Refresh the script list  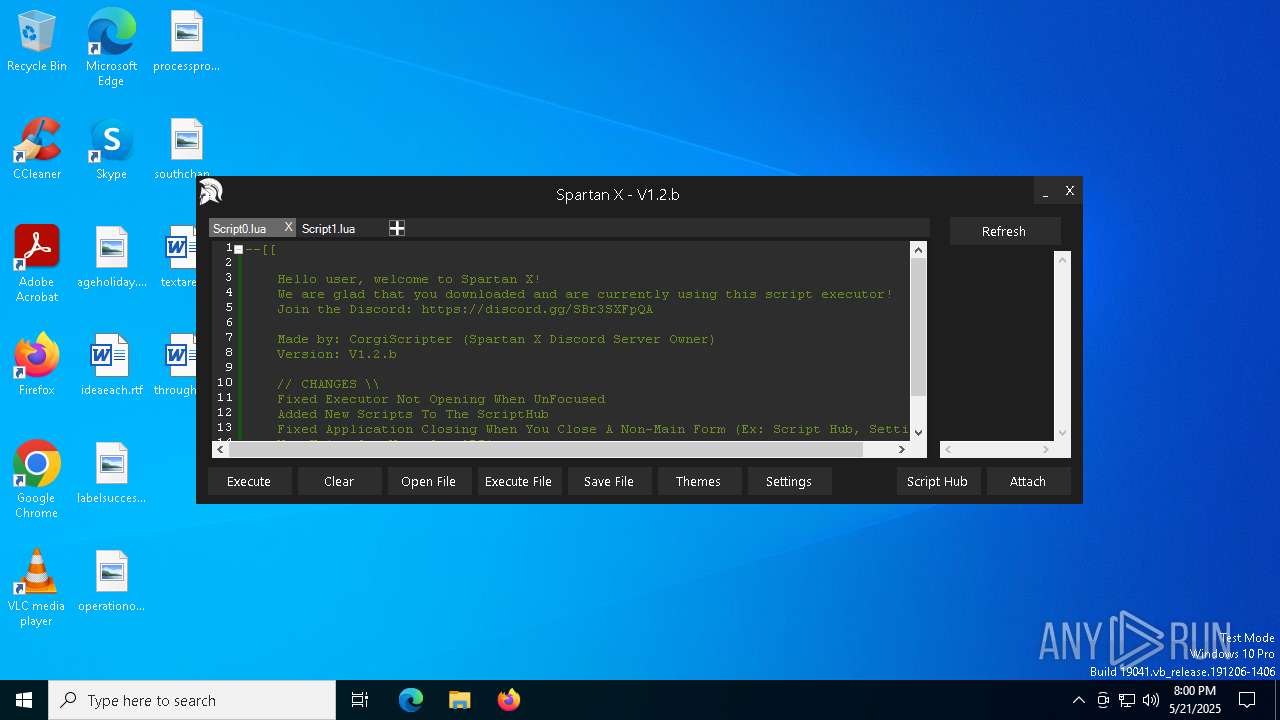(1004, 231)
